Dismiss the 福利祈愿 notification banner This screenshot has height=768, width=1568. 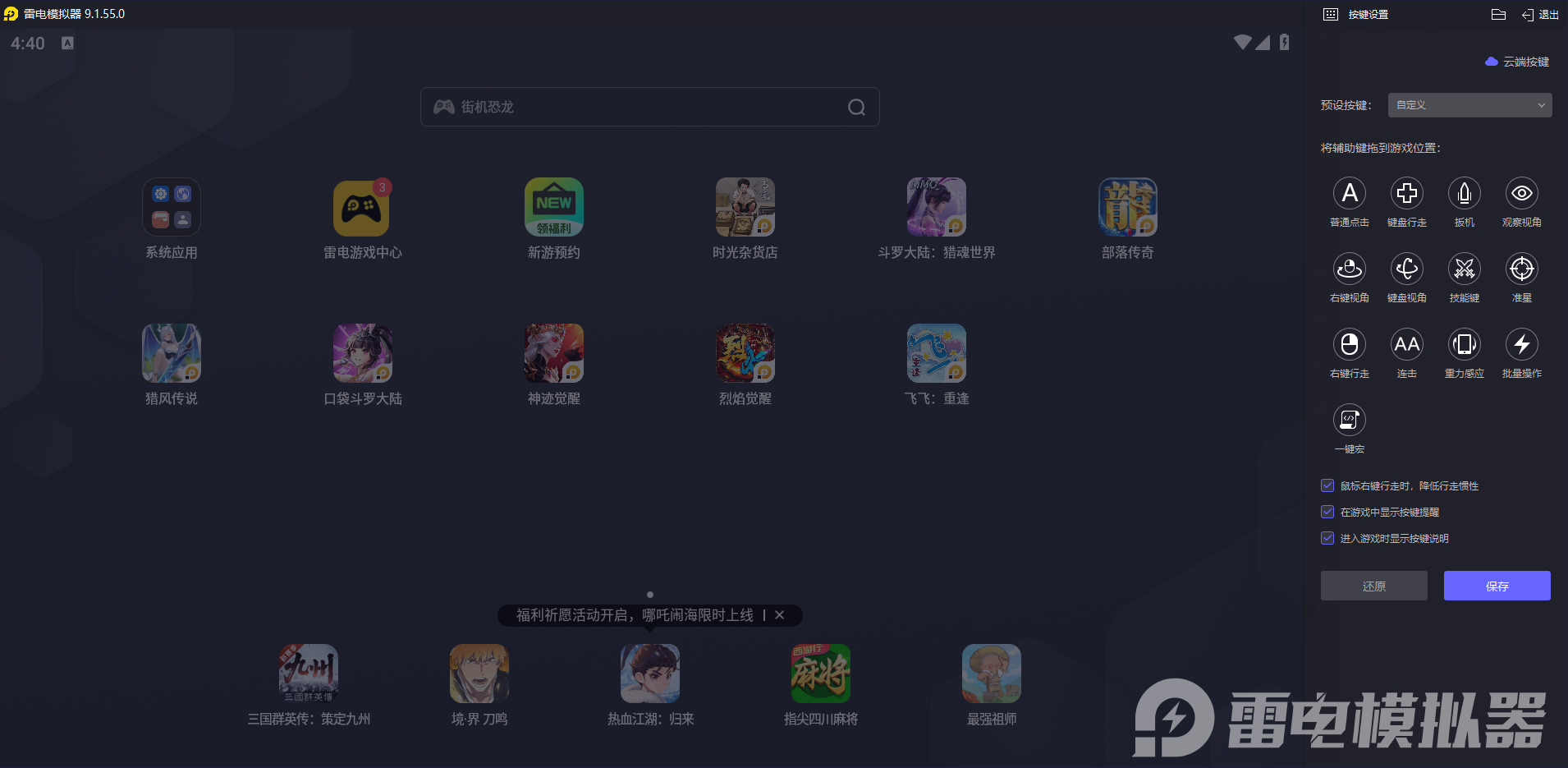[x=780, y=615]
